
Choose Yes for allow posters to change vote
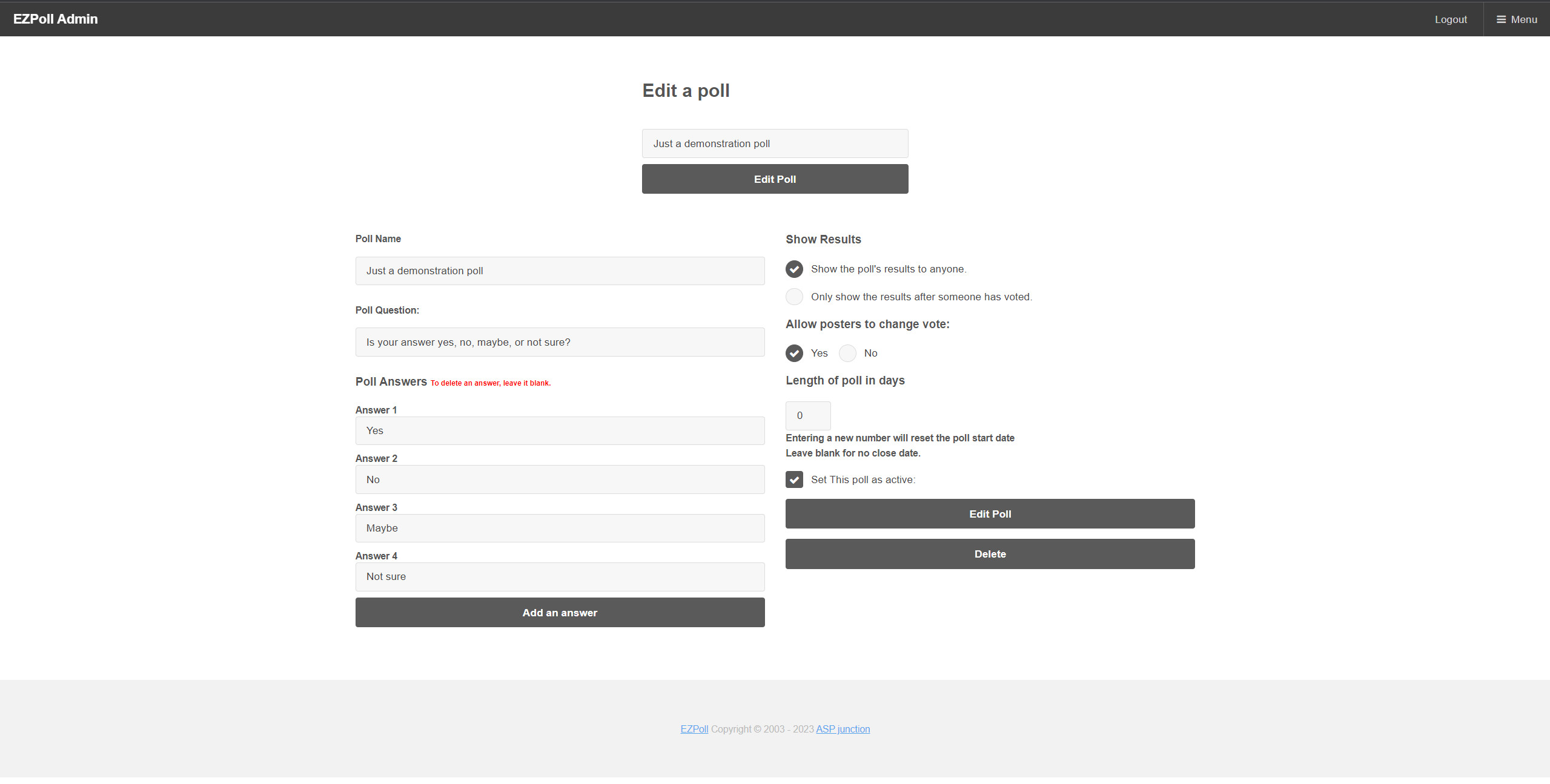pyautogui.click(x=794, y=353)
